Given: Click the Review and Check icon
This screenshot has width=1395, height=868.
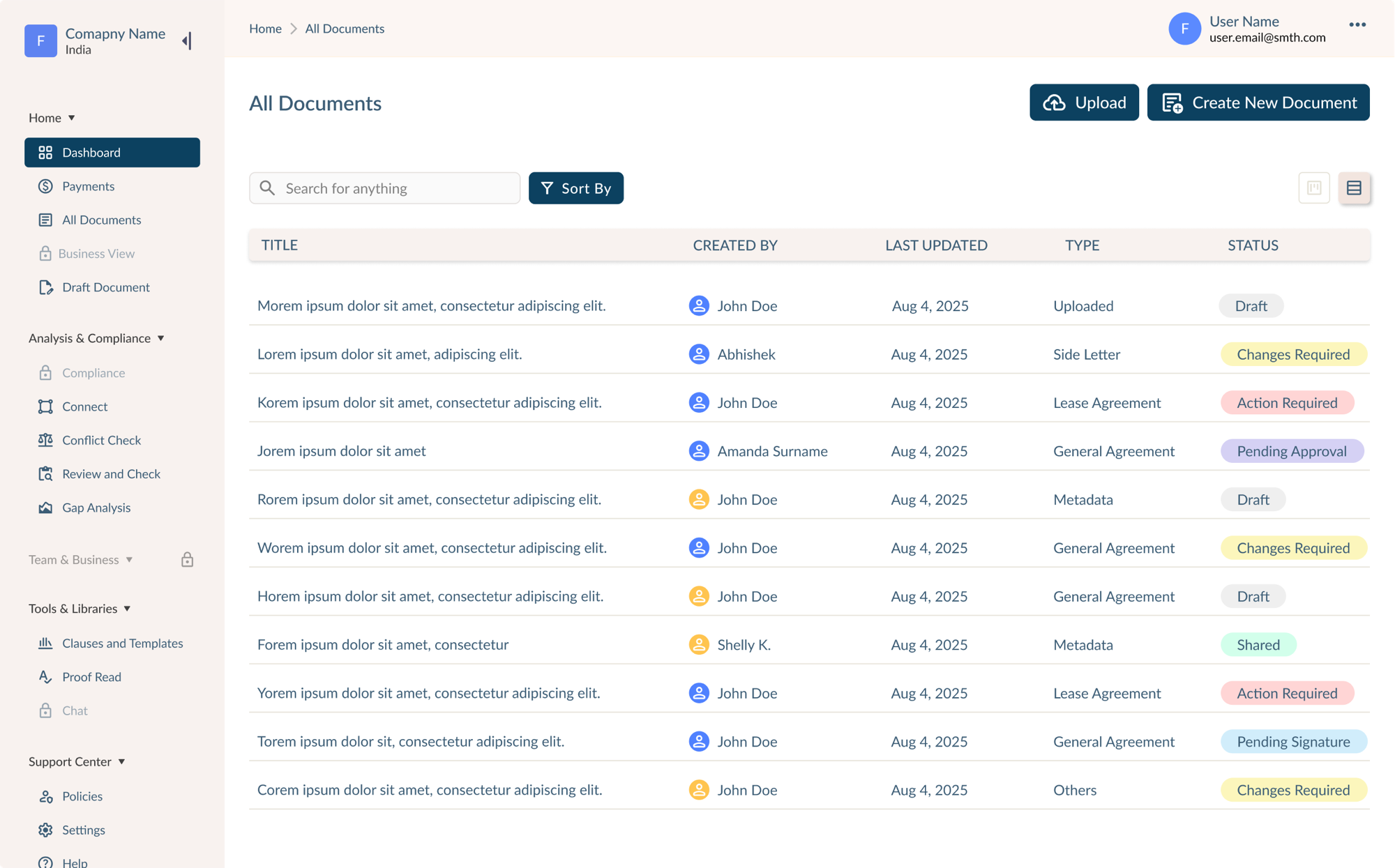Looking at the screenshot, I should [x=45, y=474].
